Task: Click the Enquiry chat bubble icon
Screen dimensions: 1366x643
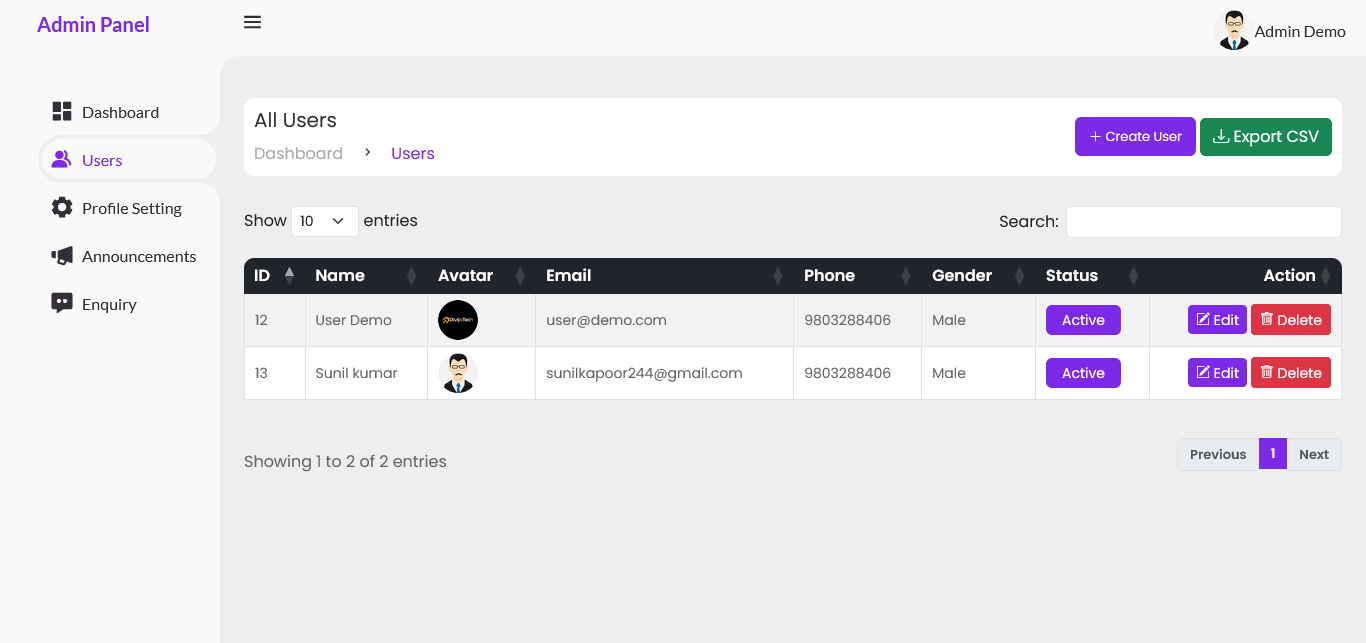Action: point(62,303)
